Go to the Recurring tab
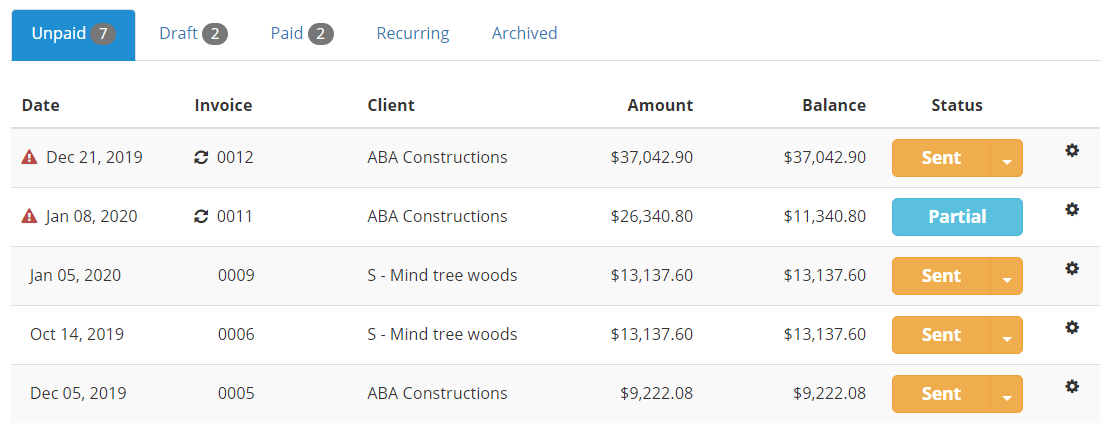This screenshot has height=433, width=1114. (413, 34)
